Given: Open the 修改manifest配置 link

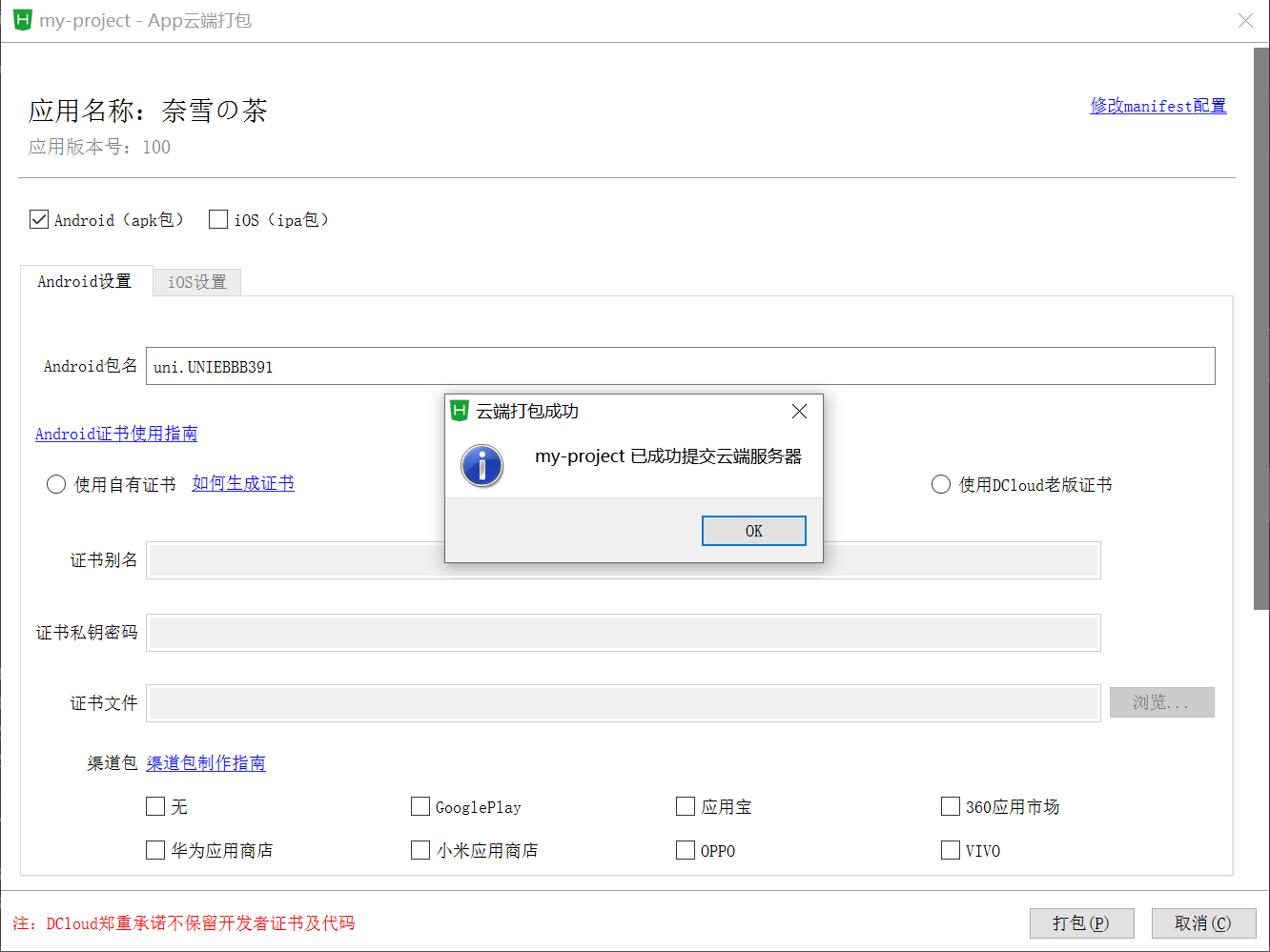Looking at the screenshot, I should pos(1158,106).
